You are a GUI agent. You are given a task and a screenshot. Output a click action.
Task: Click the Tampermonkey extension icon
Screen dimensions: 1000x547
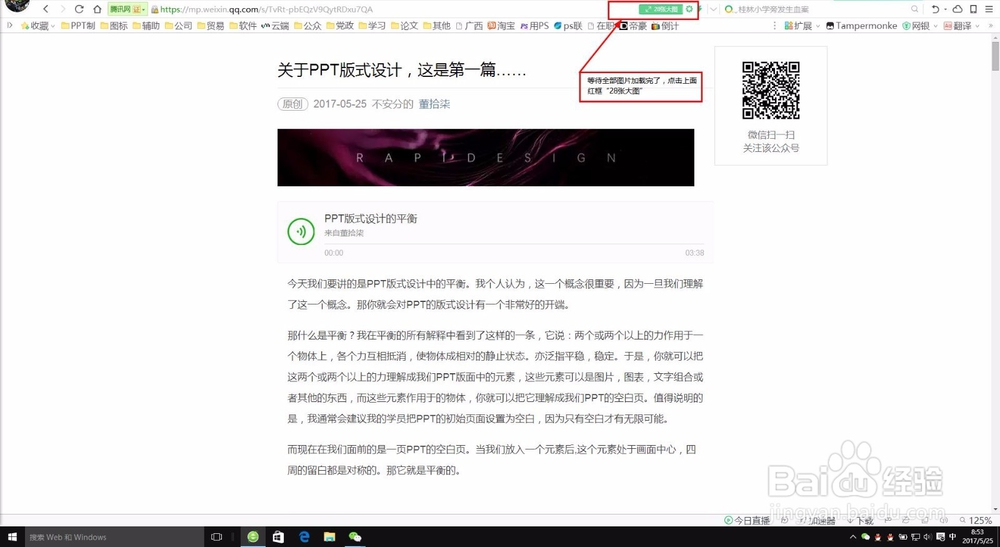(x=862, y=26)
